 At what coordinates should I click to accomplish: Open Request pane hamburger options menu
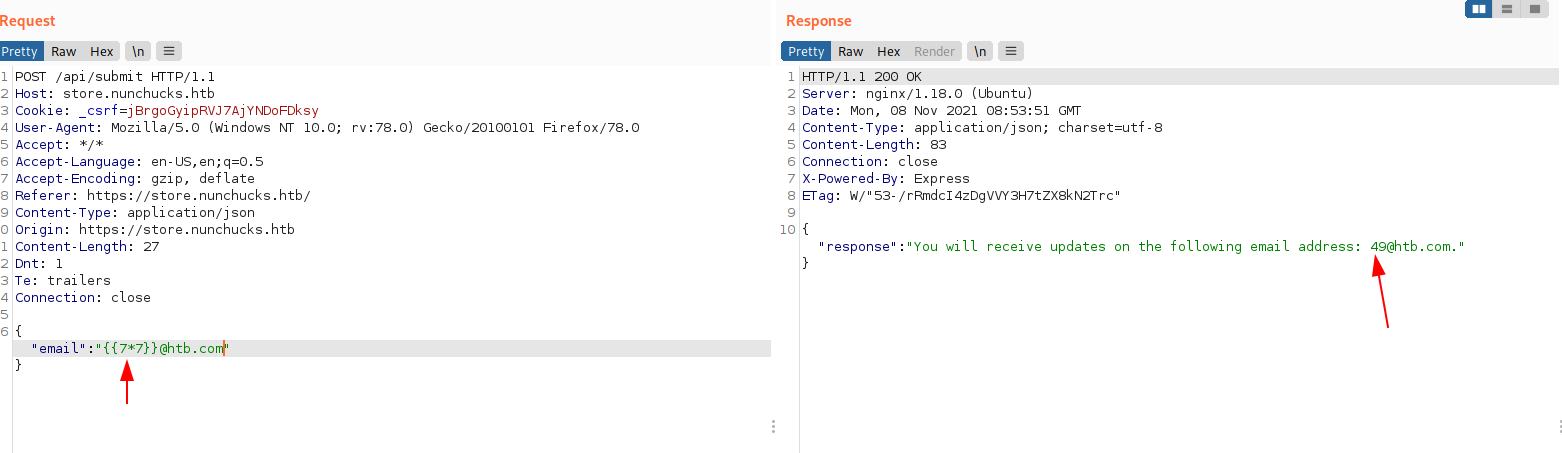(169, 51)
